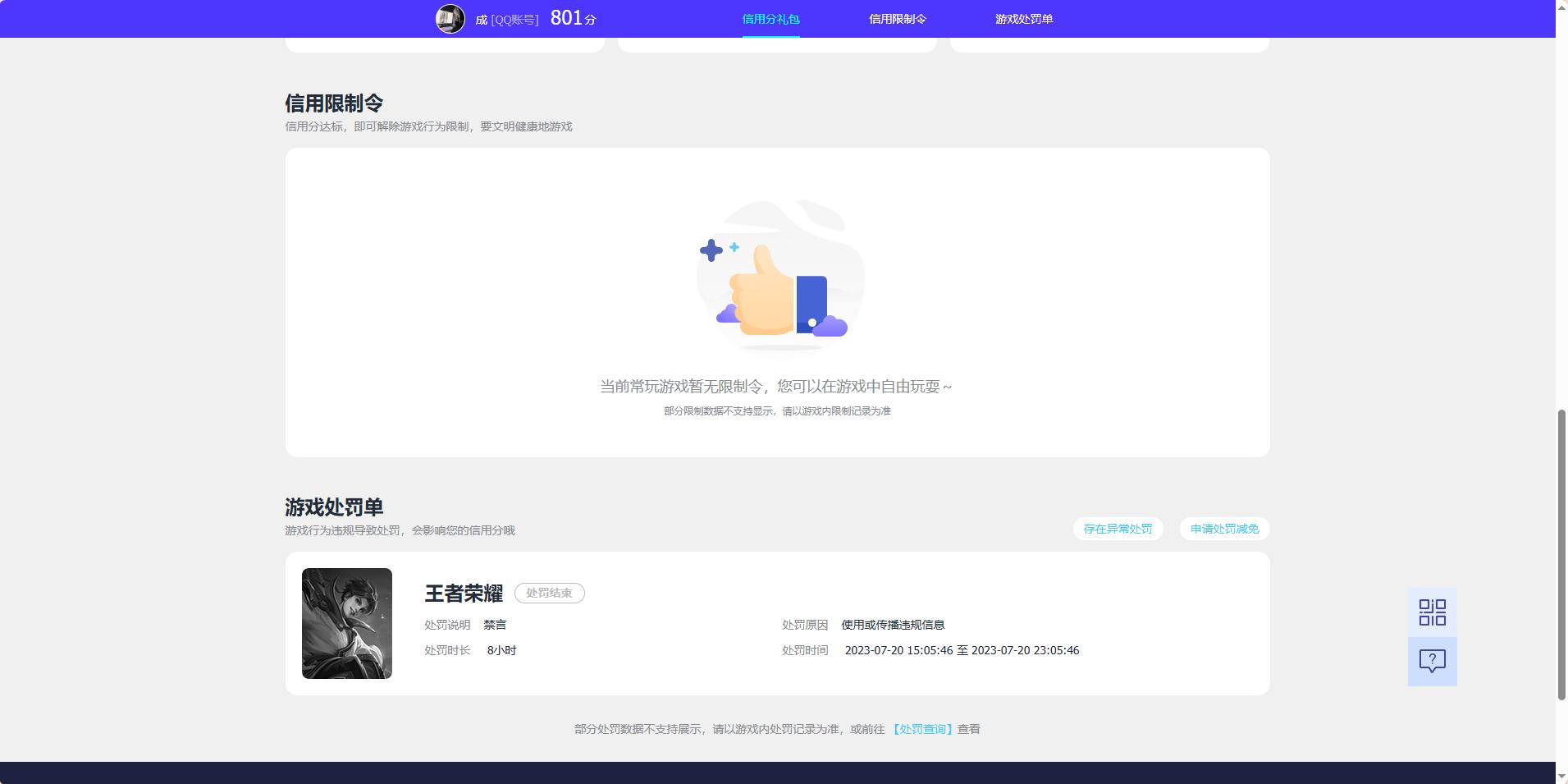
Task: Click the scrollbar up arrow
Action: coord(1561,7)
